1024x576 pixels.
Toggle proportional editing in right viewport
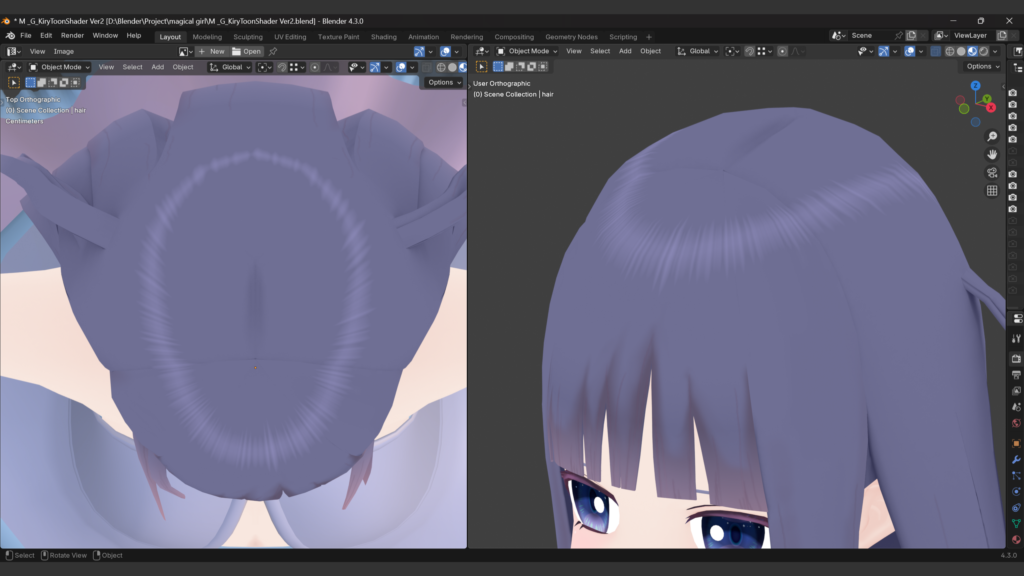782,51
